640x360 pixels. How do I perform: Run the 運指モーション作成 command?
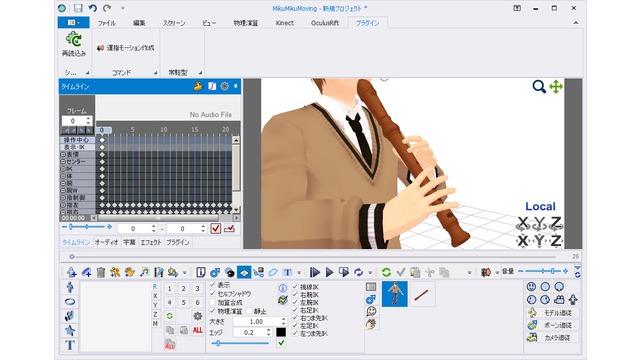[126, 48]
